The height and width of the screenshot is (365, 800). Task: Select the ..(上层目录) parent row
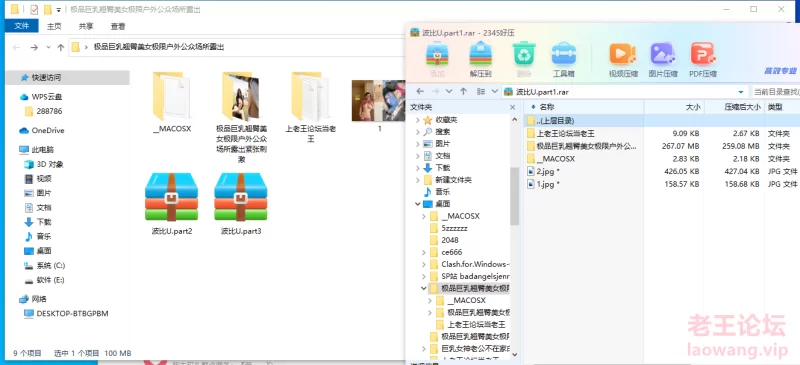(662, 120)
